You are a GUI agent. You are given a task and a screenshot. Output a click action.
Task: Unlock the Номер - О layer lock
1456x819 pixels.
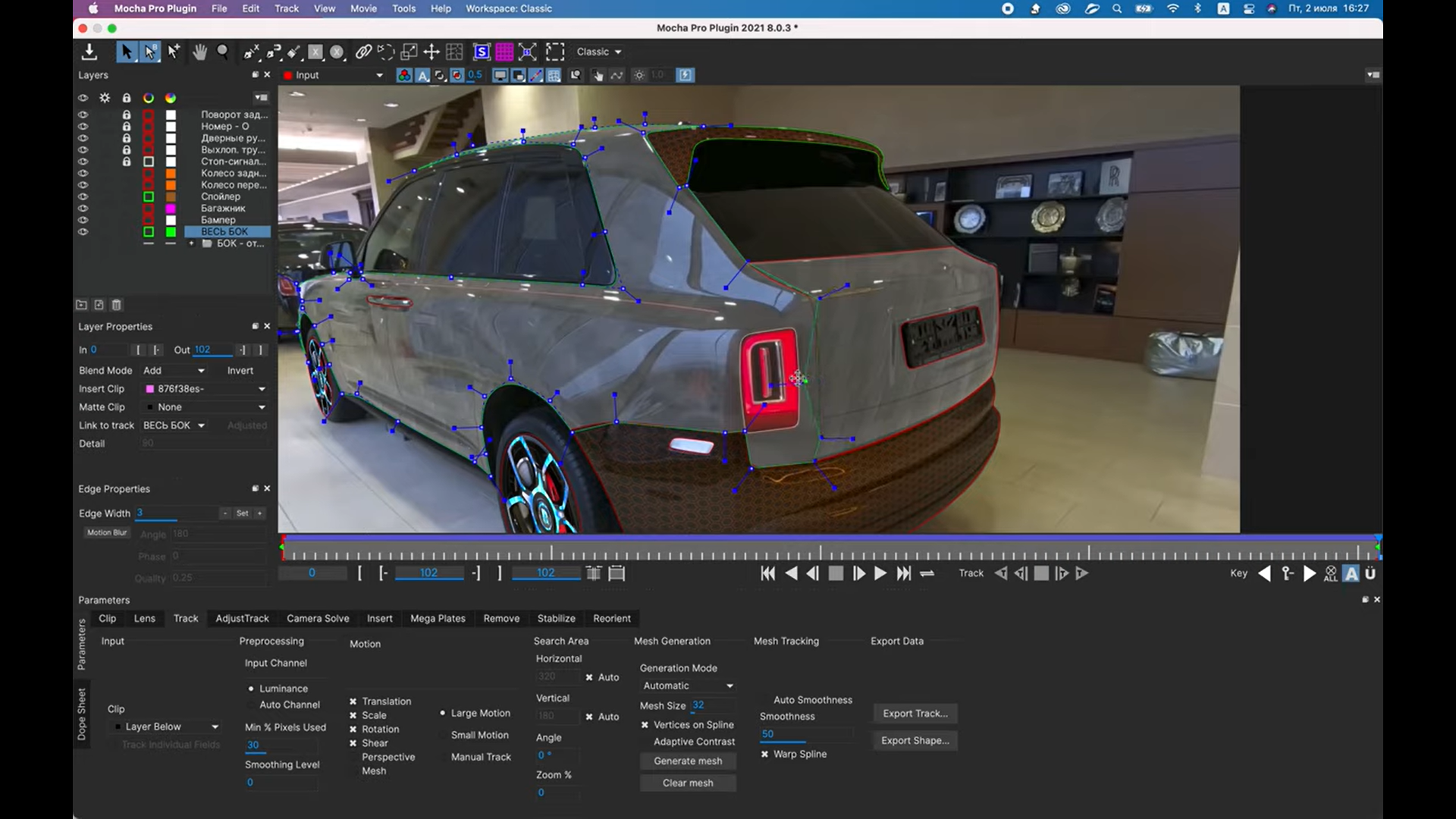point(127,127)
